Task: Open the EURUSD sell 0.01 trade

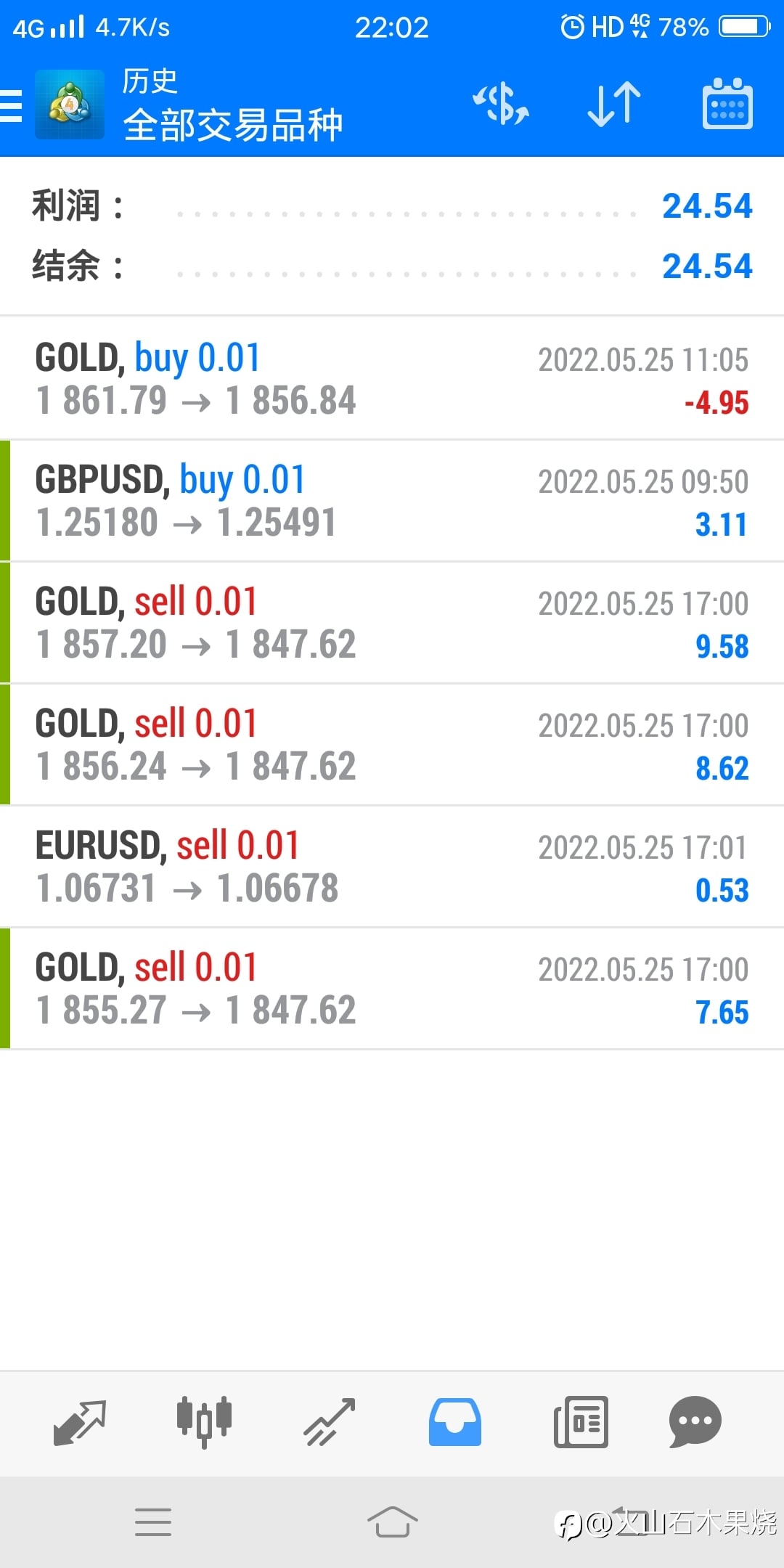Action: pyautogui.click(x=392, y=866)
